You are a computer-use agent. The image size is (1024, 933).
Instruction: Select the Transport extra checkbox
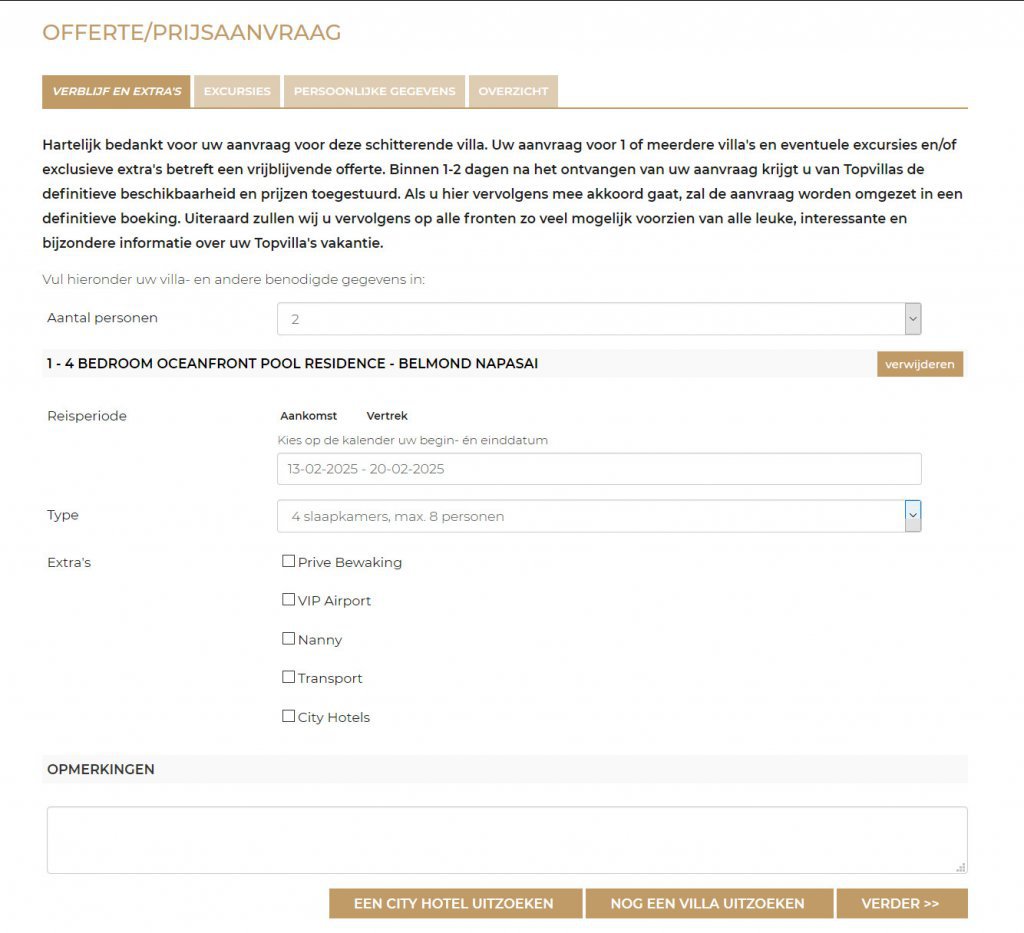click(x=288, y=677)
